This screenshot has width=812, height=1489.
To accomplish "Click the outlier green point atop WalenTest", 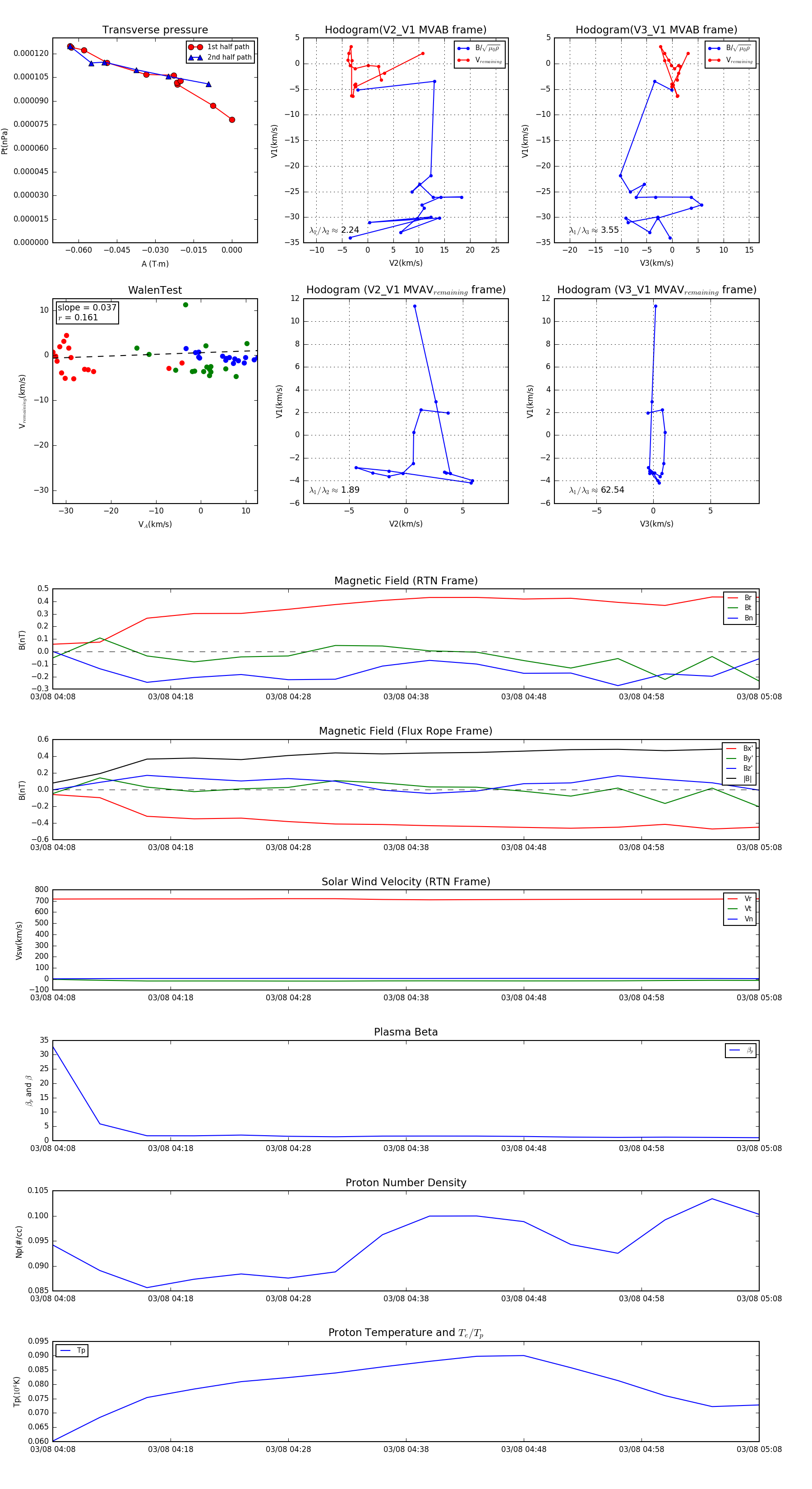I will click(x=185, y=305).
